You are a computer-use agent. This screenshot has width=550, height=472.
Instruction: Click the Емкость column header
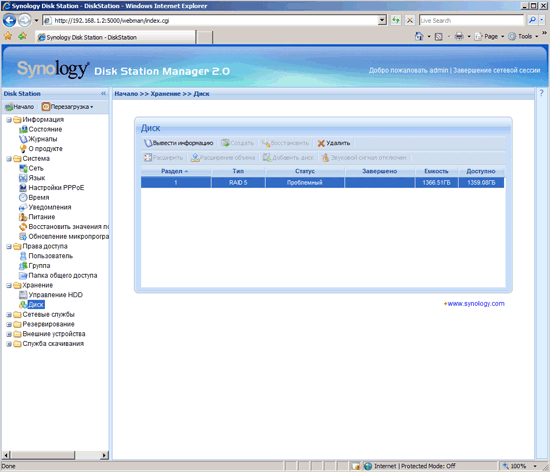pos(436,171)
